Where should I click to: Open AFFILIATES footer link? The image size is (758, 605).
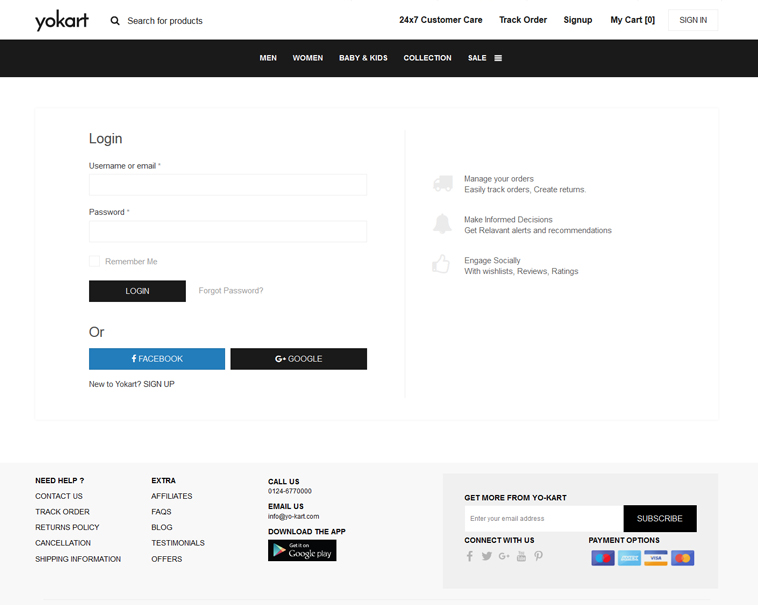pyautogui.click(x=172, y=496)
